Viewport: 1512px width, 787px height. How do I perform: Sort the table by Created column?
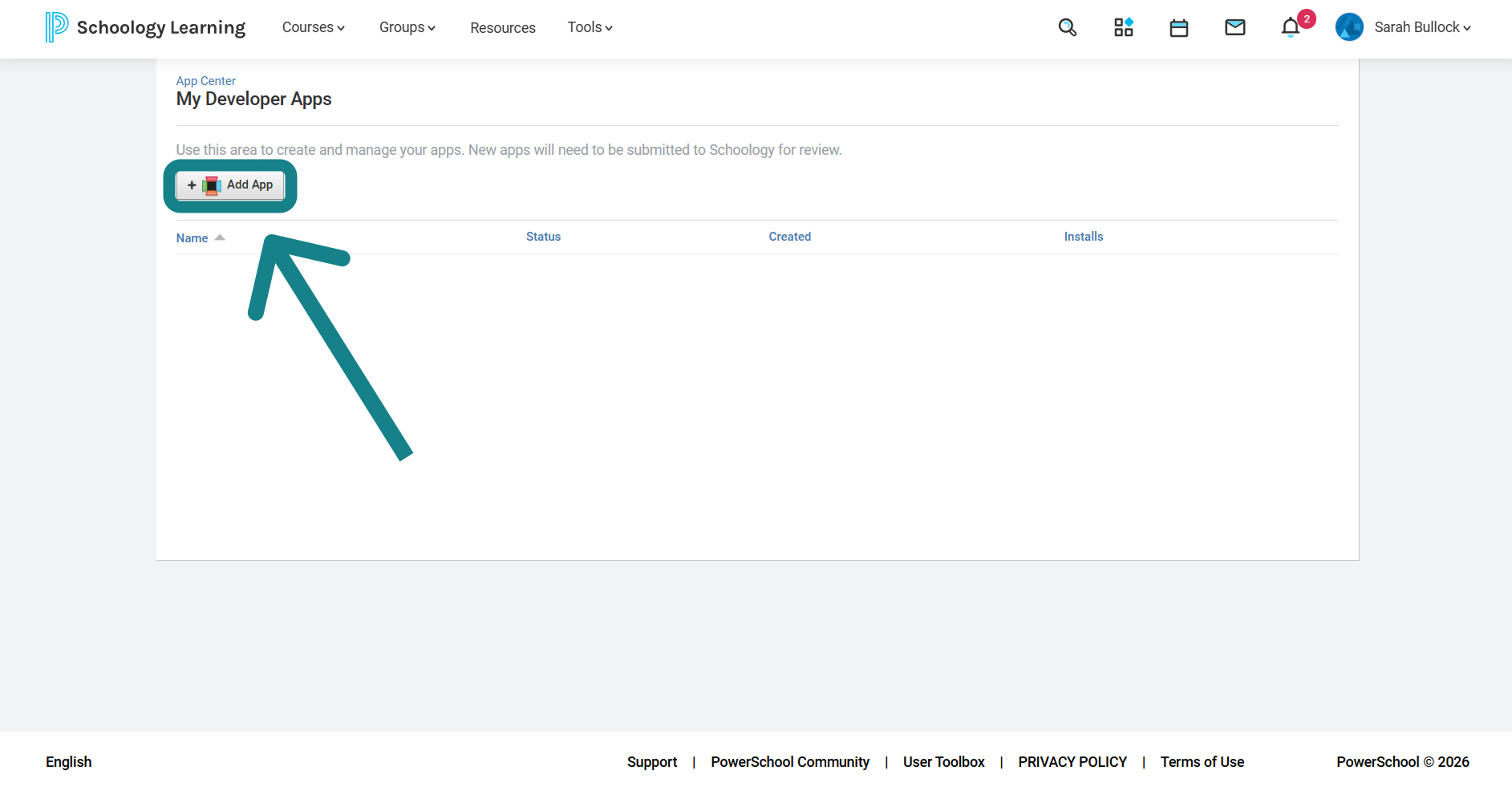click(x=790, y=237)
